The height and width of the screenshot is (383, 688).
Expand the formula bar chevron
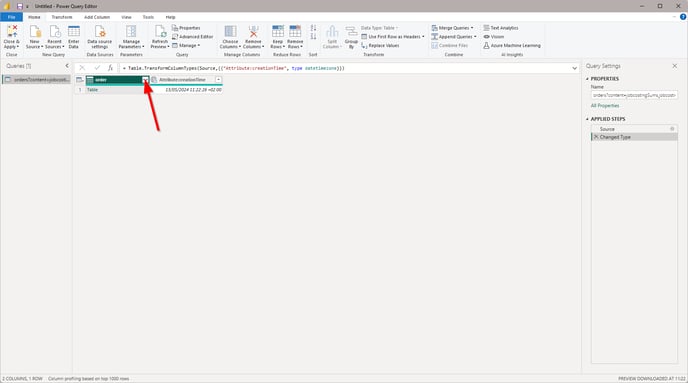coord(574,68)
